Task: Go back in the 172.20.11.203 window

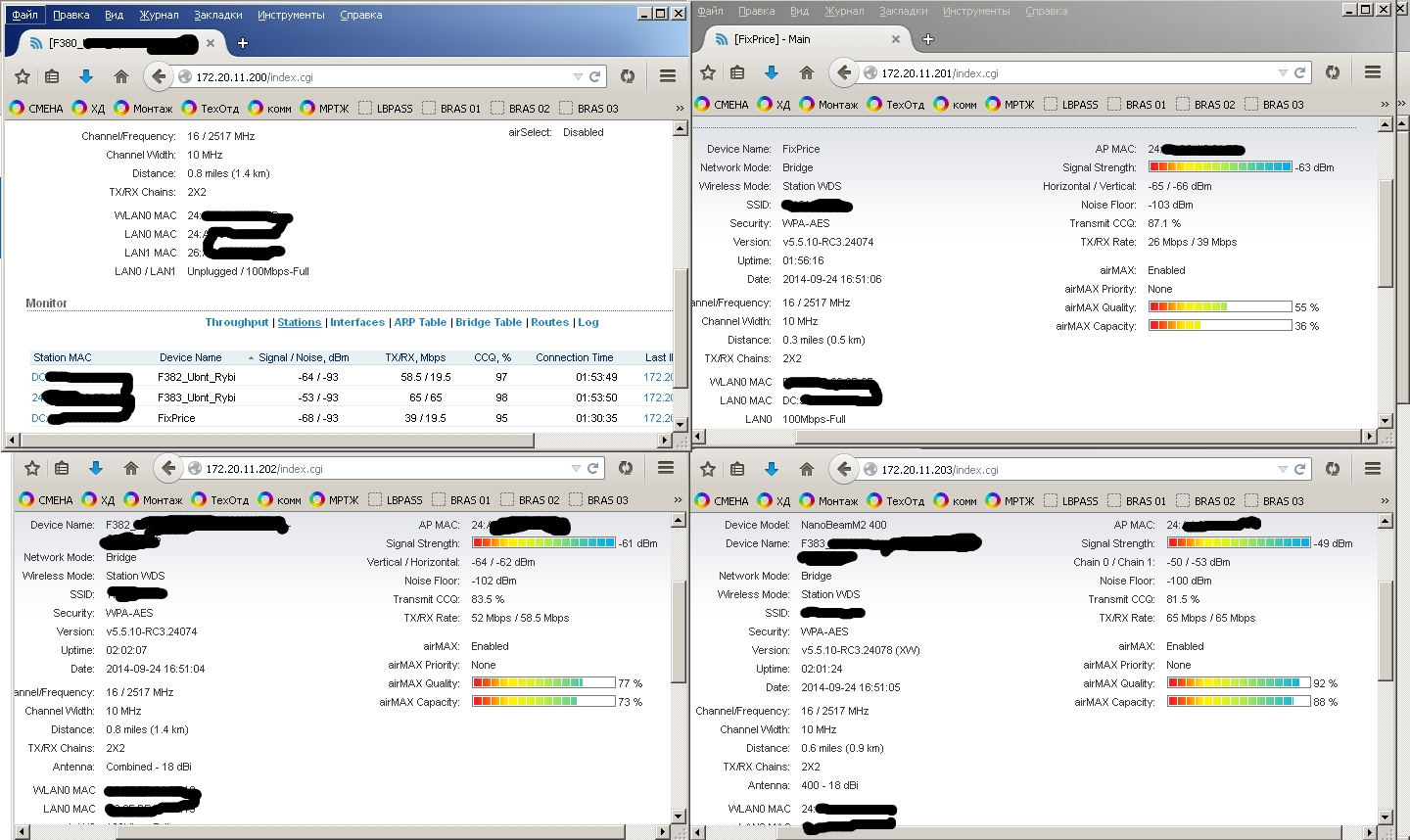Action: click(x=844, y=469)
